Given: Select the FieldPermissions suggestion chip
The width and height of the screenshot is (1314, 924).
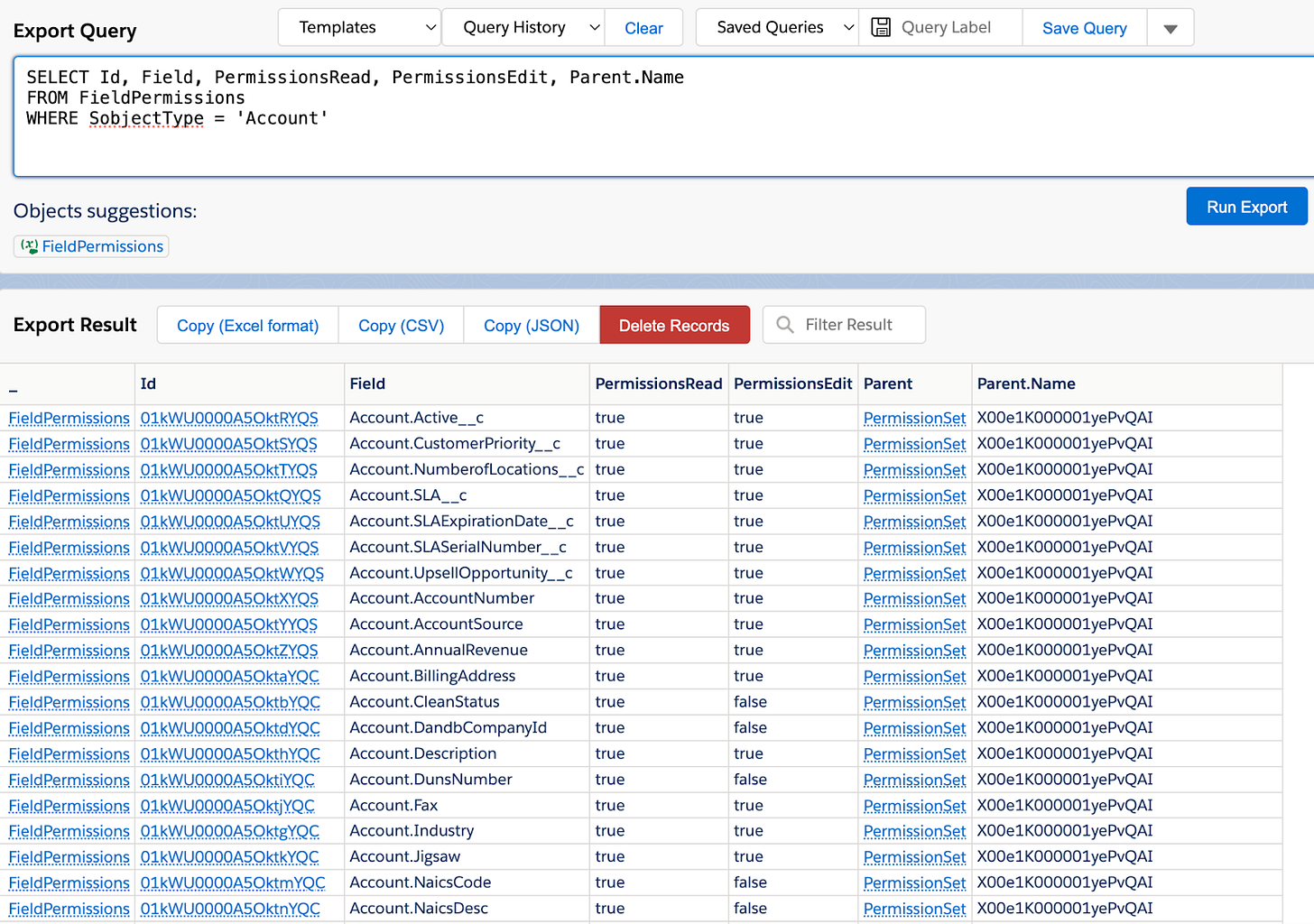Looking at the screenshot, I should [x=91, y=246].
